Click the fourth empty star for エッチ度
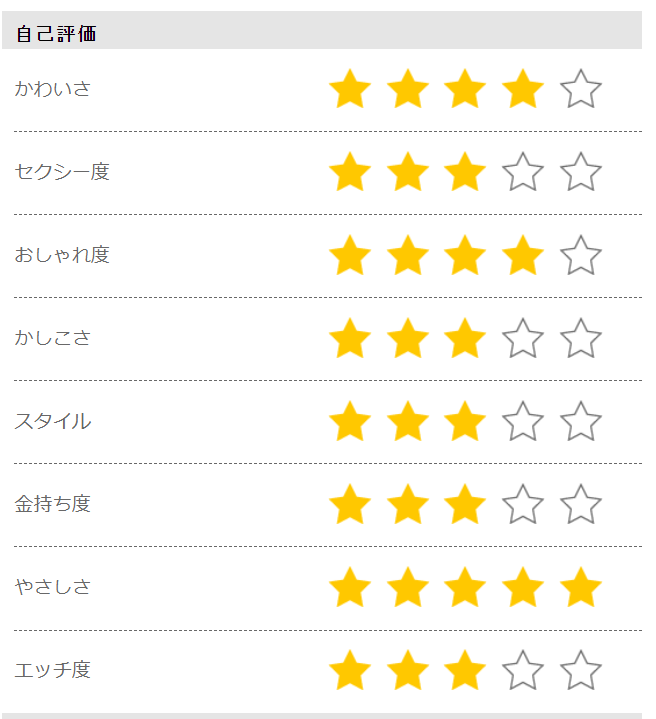 [x=523, y=671]
